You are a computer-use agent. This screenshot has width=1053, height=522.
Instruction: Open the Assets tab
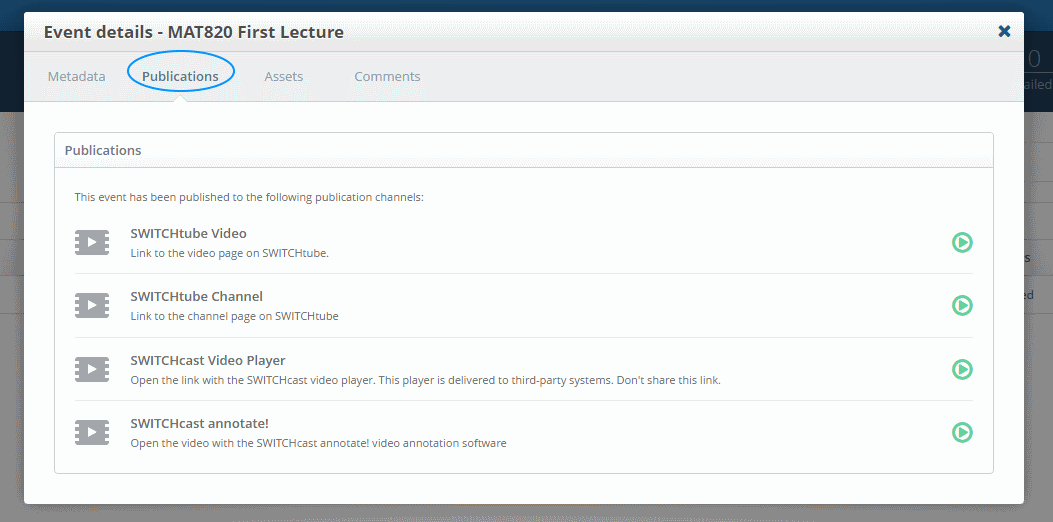(x=283, y=77)
